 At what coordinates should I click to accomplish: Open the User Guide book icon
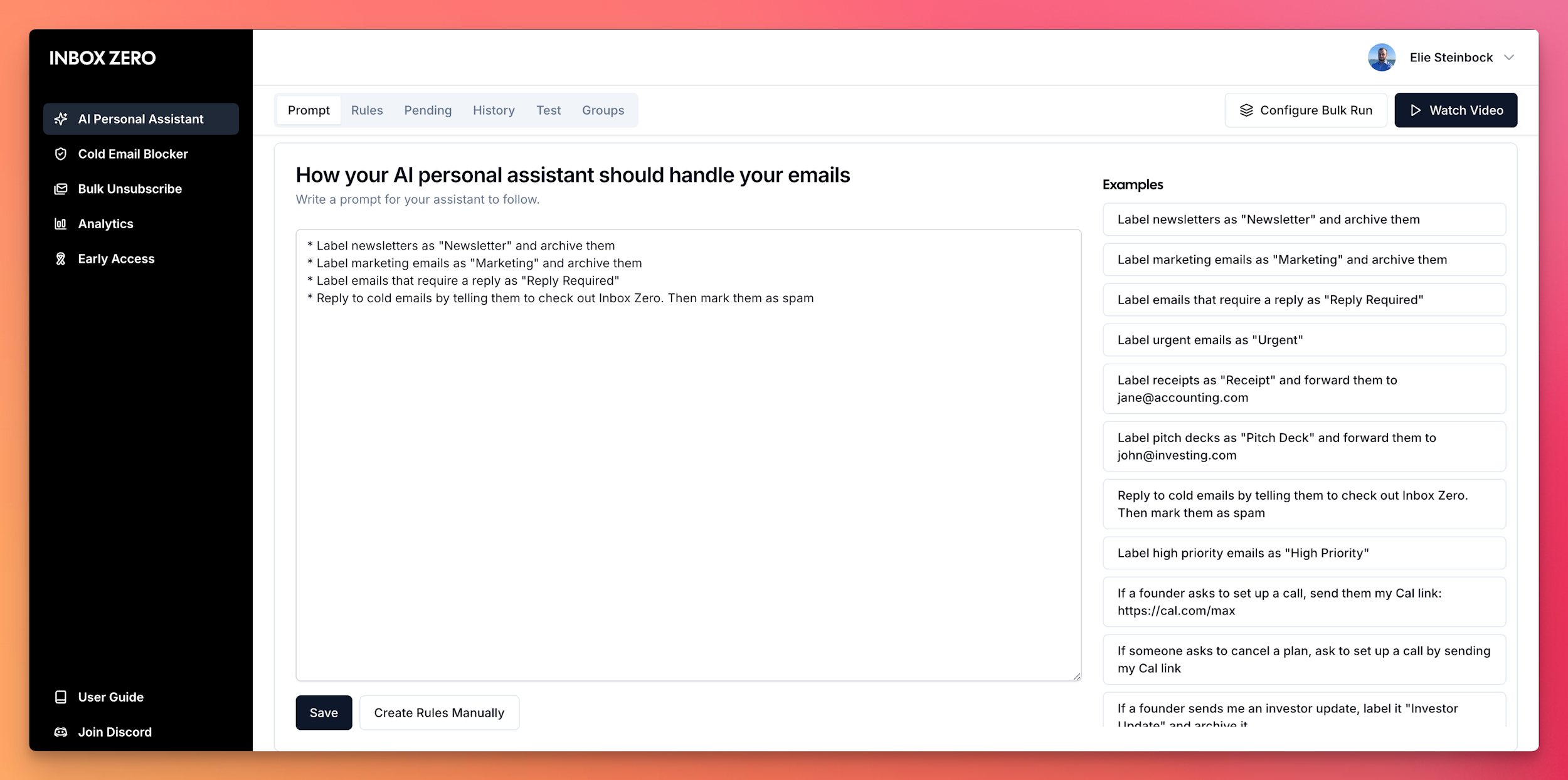tap(61, 697)
